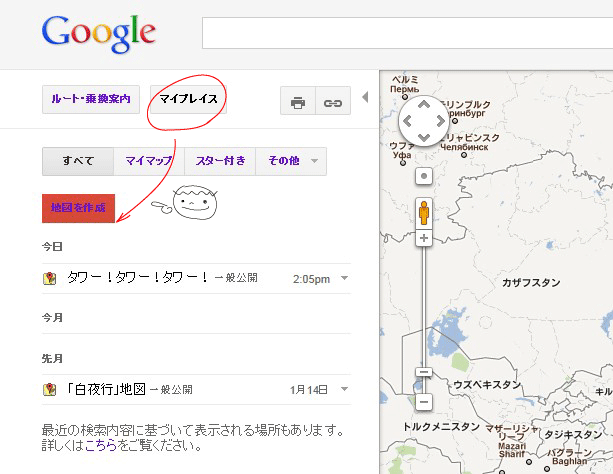The image size is (613, 474).
Task: Click the link chain icon button
Action: pos(333,101)
